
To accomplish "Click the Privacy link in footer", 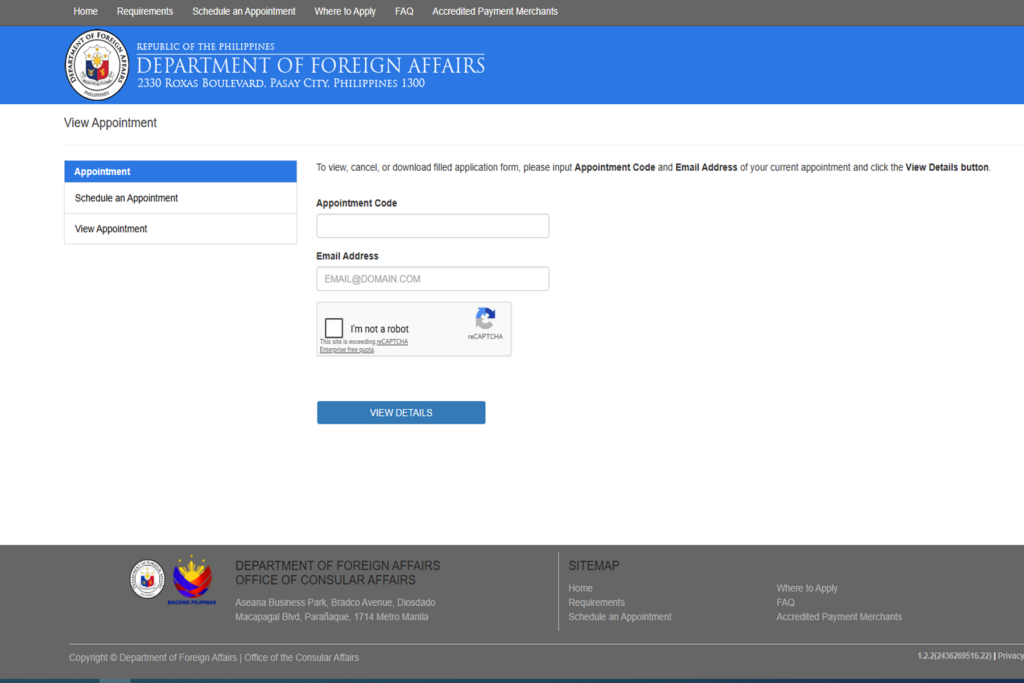I will tap(1010, 656).
